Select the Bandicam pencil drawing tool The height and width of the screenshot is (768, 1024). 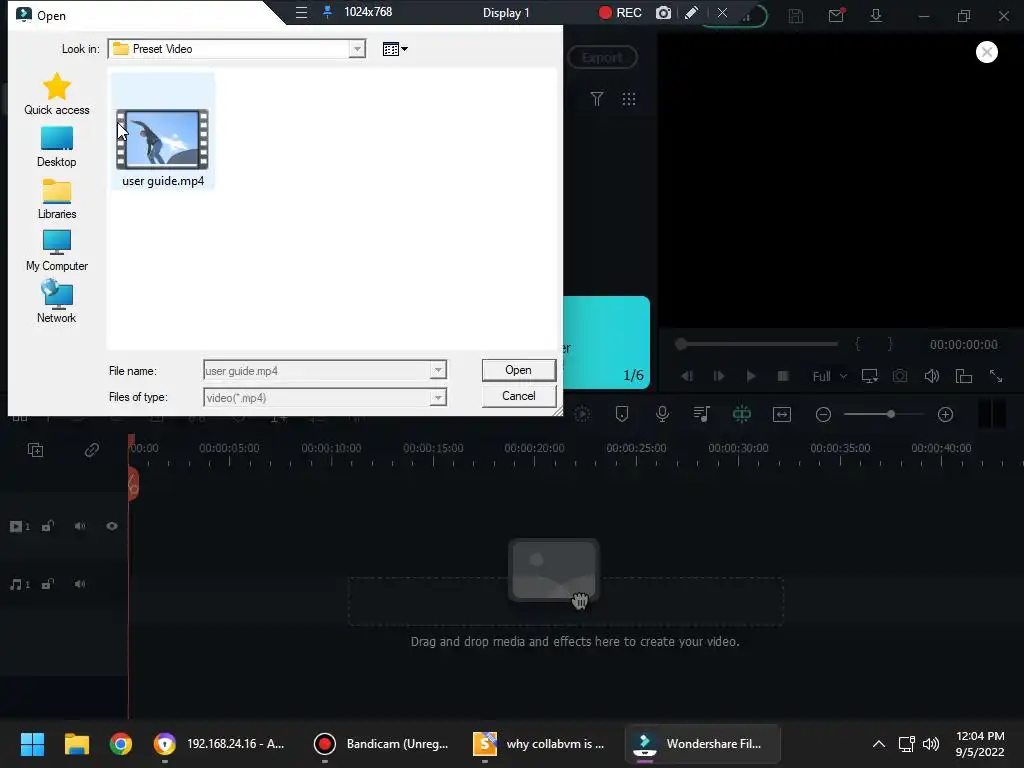click(x=691, y=12)
